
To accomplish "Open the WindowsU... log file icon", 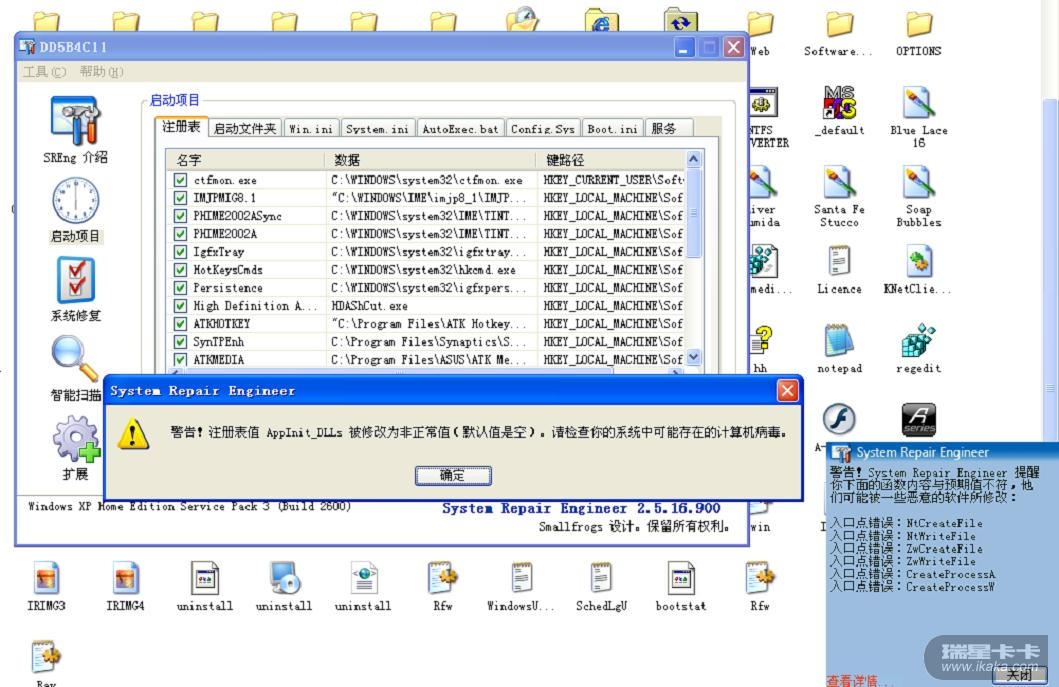I will (x=521, y=579).
